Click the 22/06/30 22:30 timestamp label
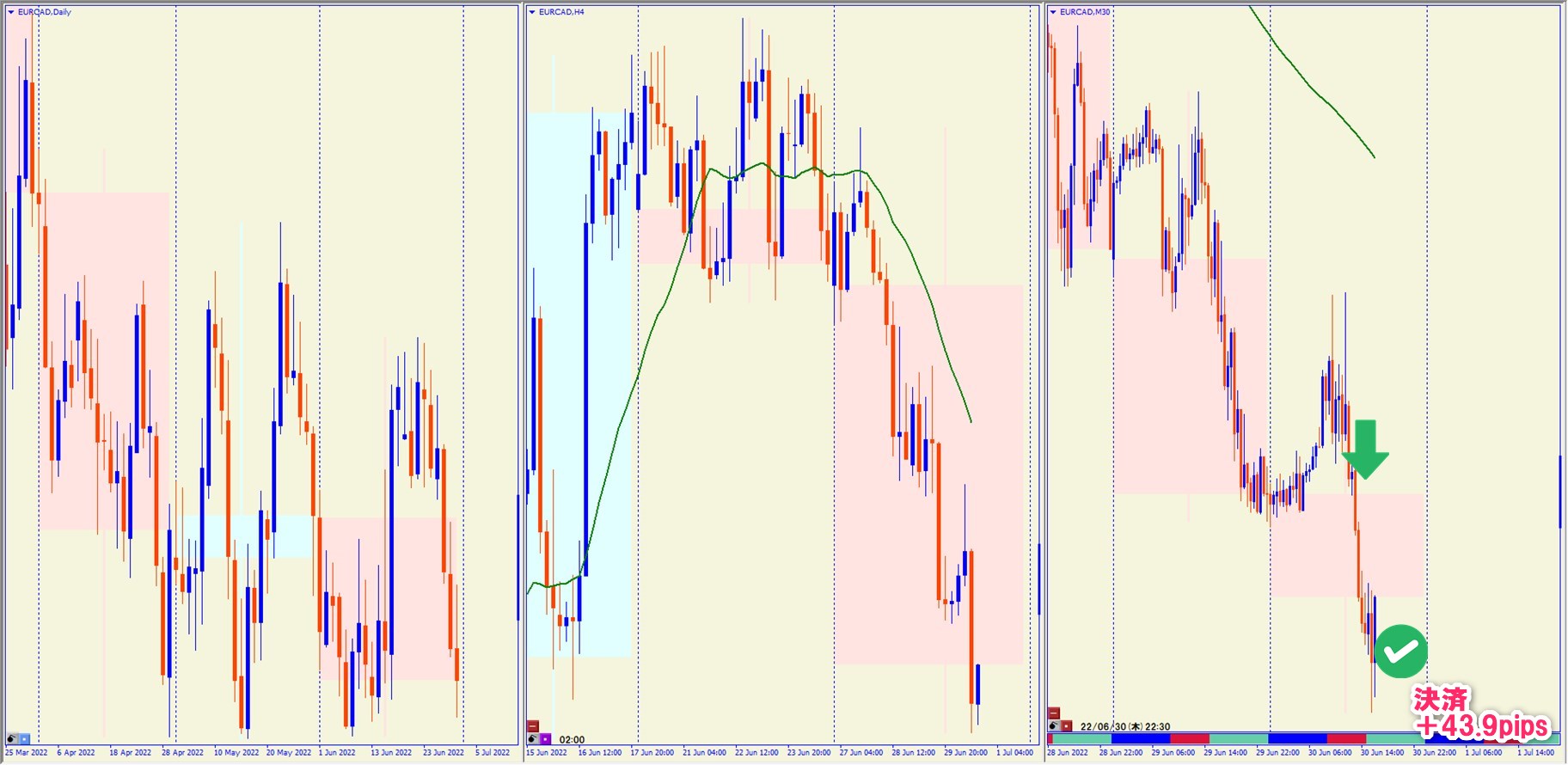This screenshot has width=1568, height=765. 1124,726
